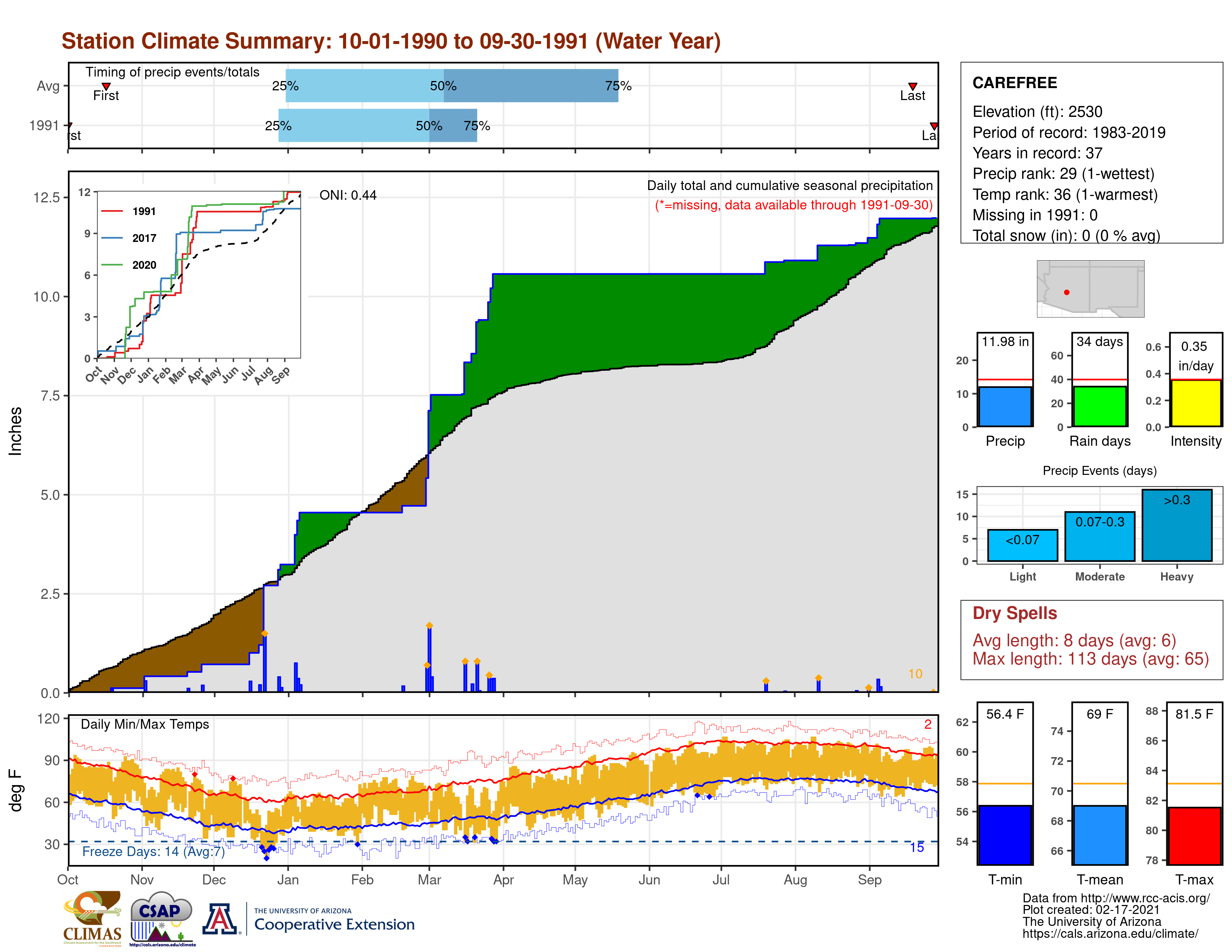Click the early March tallest precipitation bar's orange diamond

pyautogui.click(x=429, y=625)
